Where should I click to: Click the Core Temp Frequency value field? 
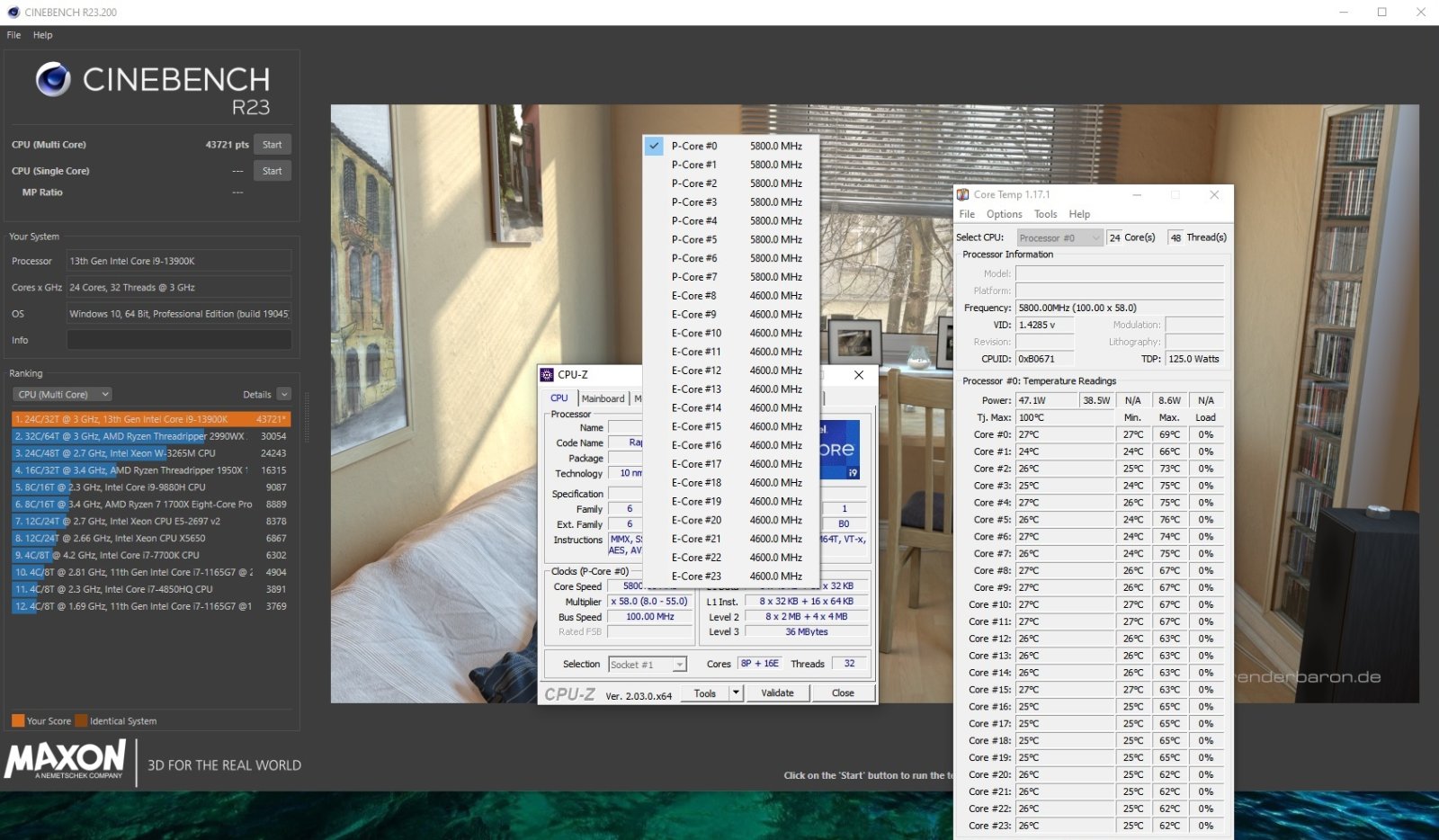[x=1120, y=308]
